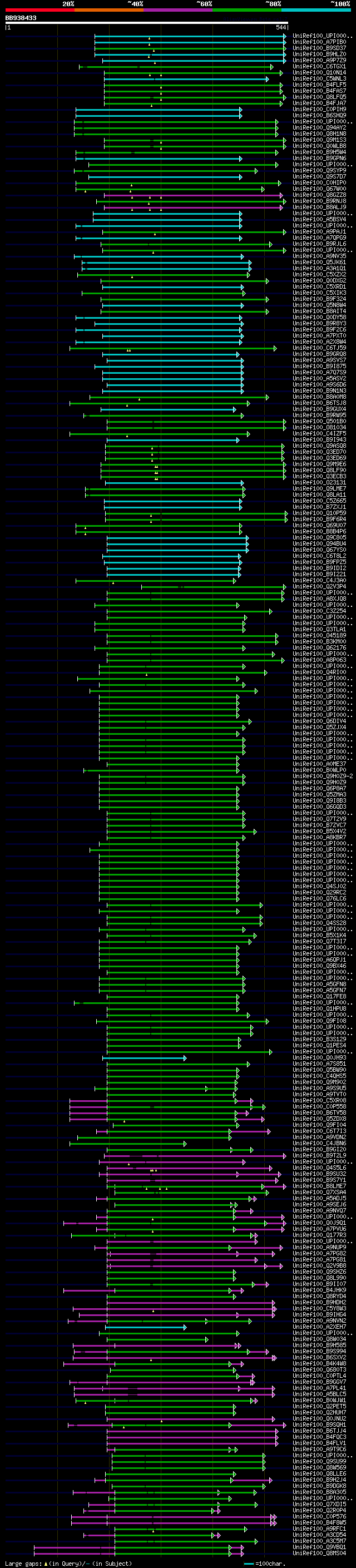The height and width of the screenshot is (1568, 356).
Task: Open UniRef100_Q6P8A7 label
Action: coord(319,788)
